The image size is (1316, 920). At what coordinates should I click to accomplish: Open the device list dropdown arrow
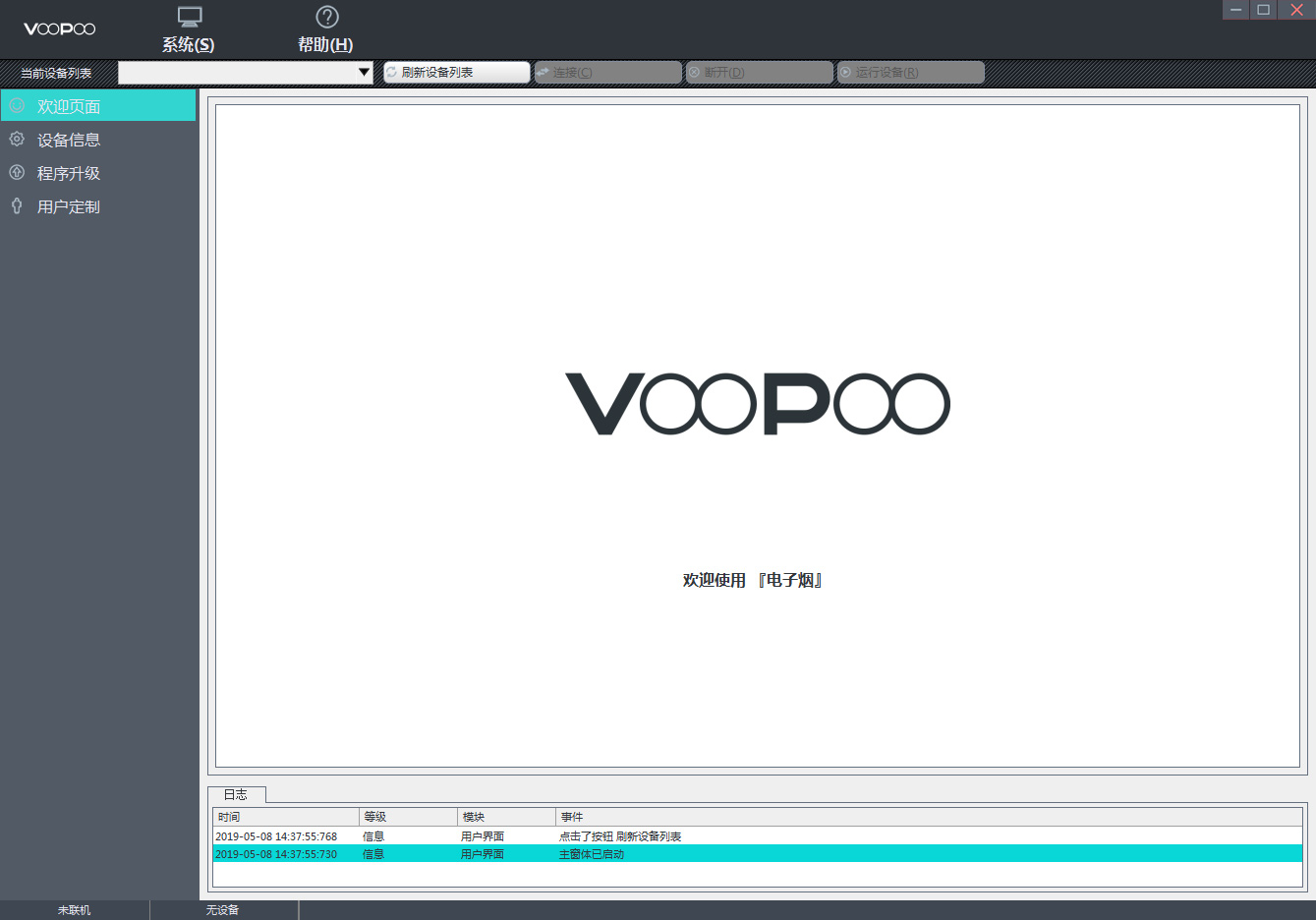[365, 72]
